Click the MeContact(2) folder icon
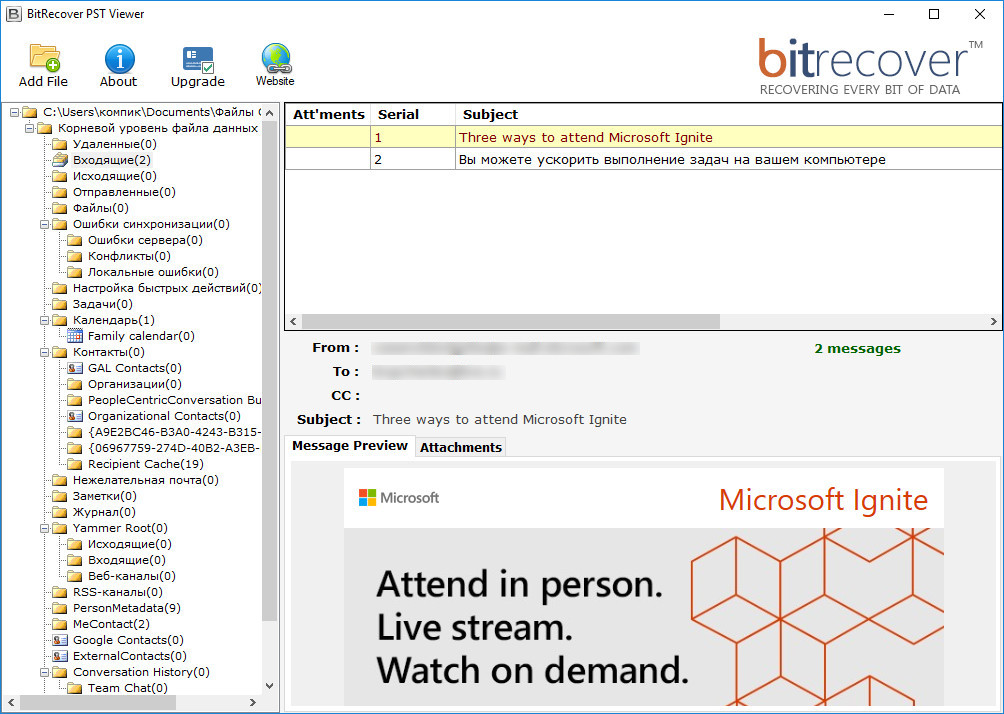This screenshot has width=1004, height=714. (60, 624)
